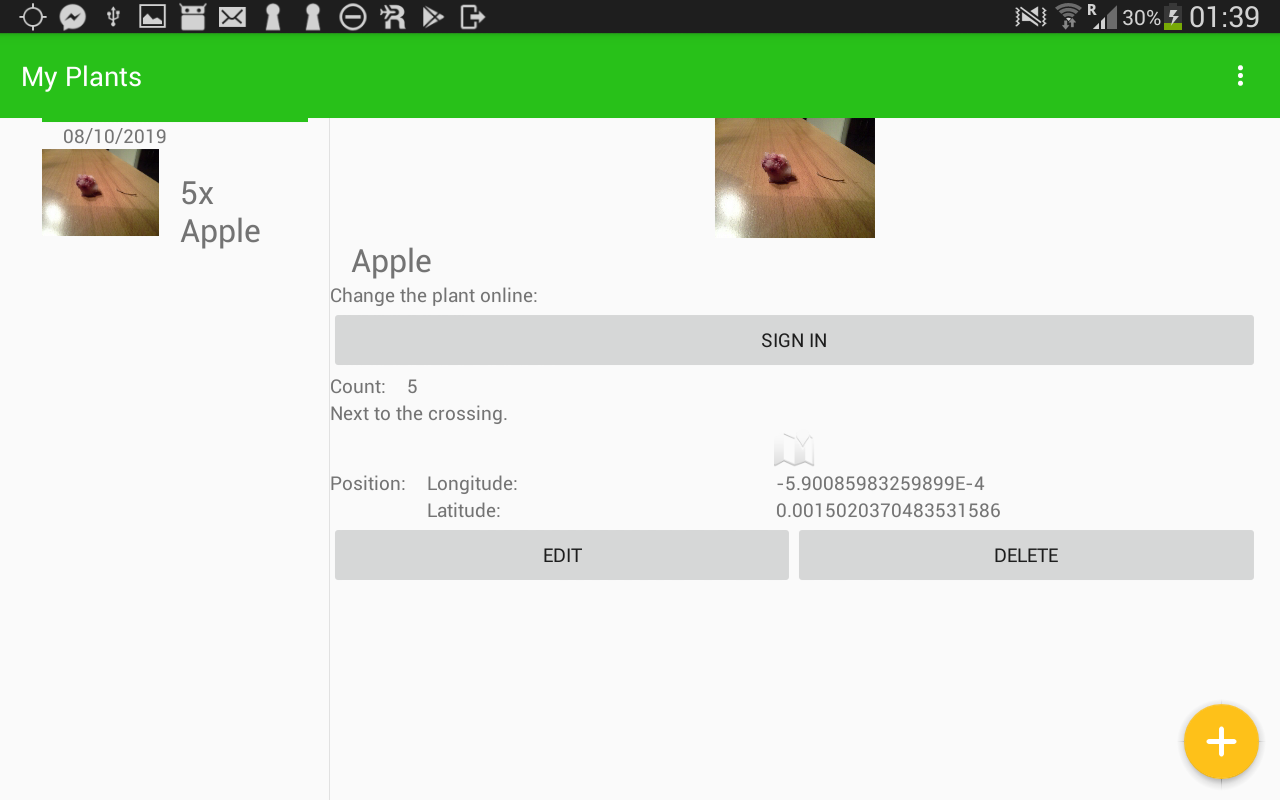This screenshot has height=800, width=1280.
Task: Open the three-dot overflow menu
Action: (1240, 76)
